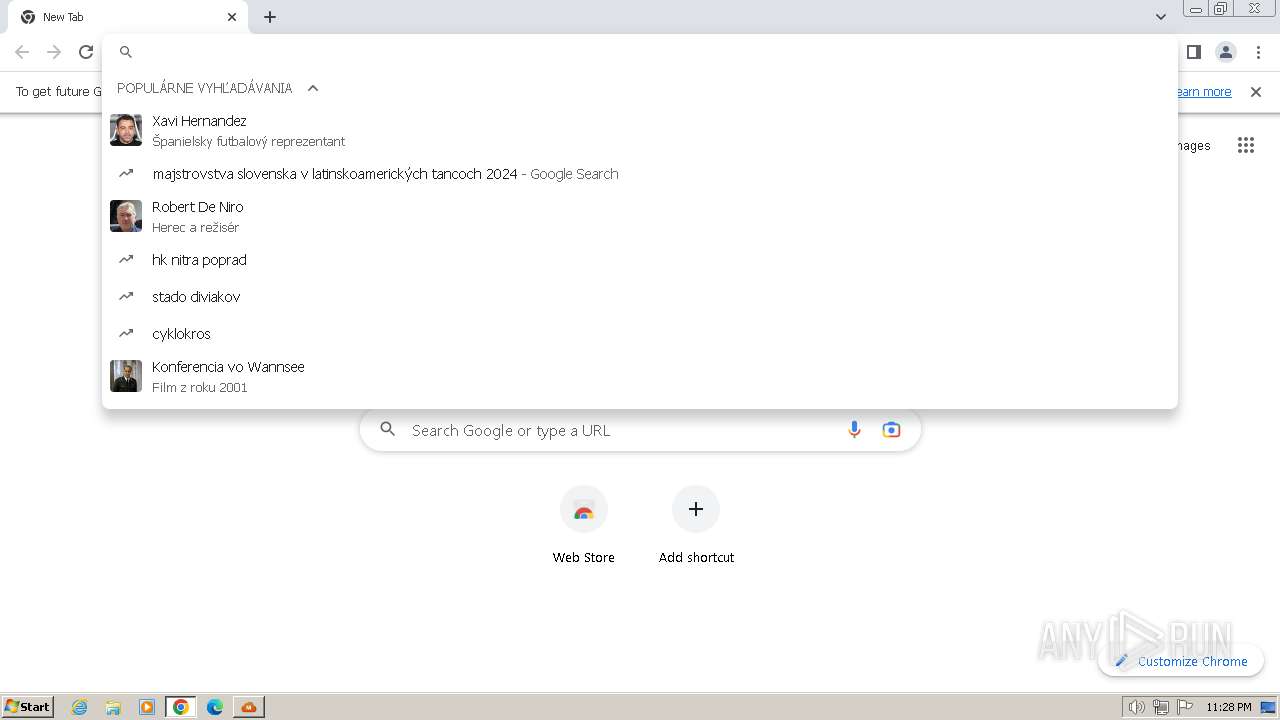This screenshot has height=720, width=1280.
Task: Click the 11:28 PM clock
Action: (1229, 707)
